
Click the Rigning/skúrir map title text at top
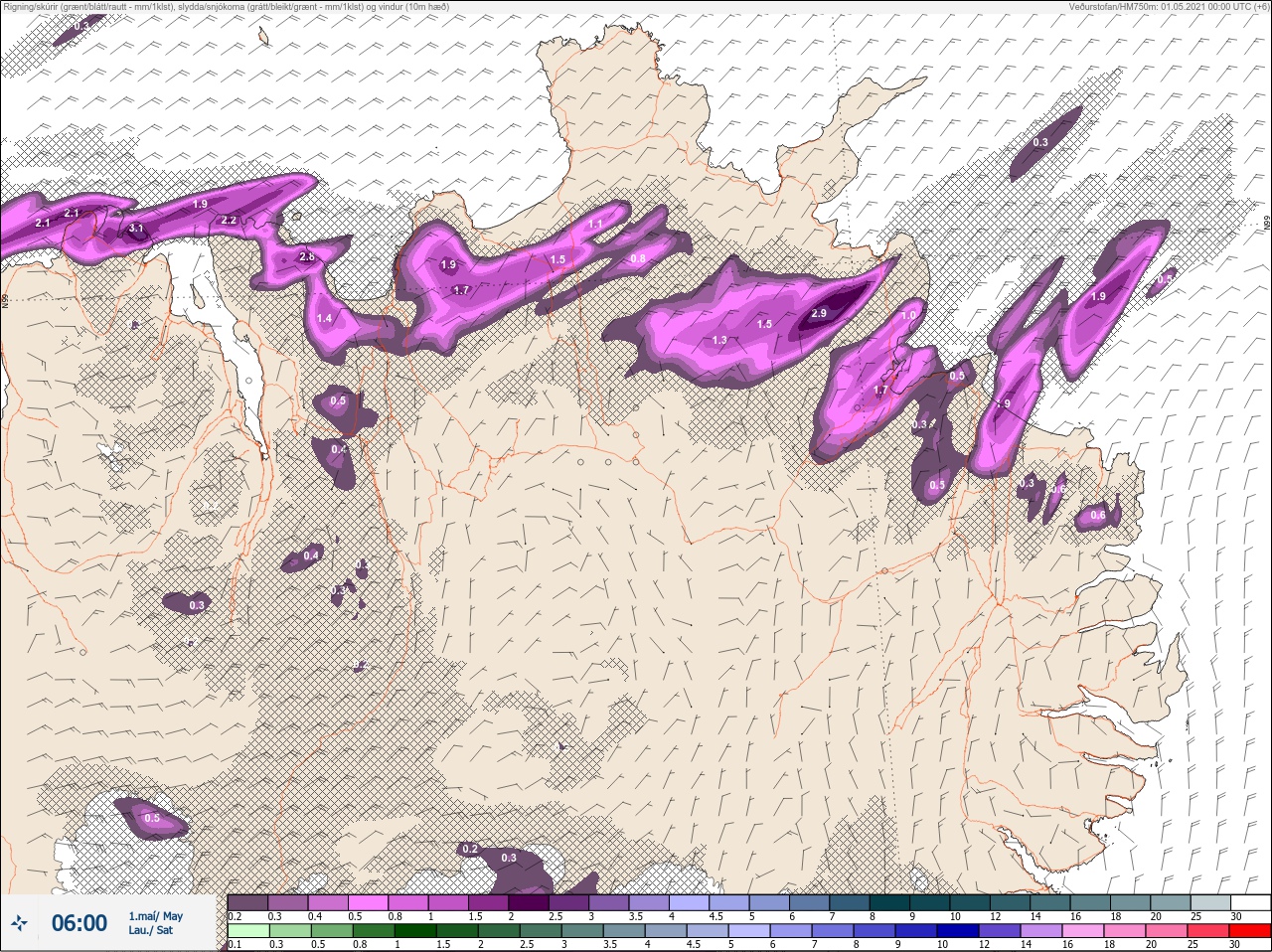click(x=227, y=7)
